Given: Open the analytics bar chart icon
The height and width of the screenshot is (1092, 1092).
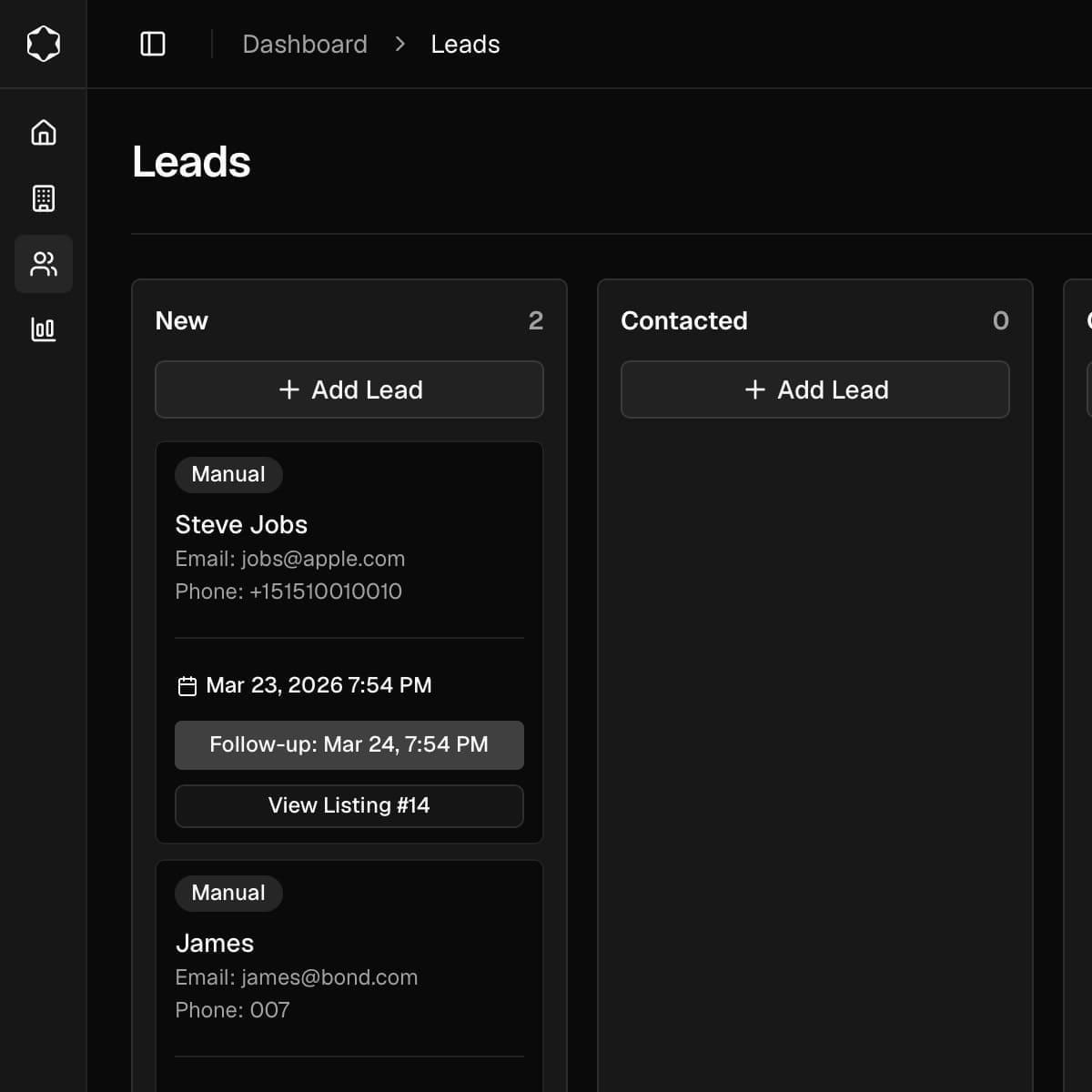Looking at the screenshot, I should tap(43, 329).
